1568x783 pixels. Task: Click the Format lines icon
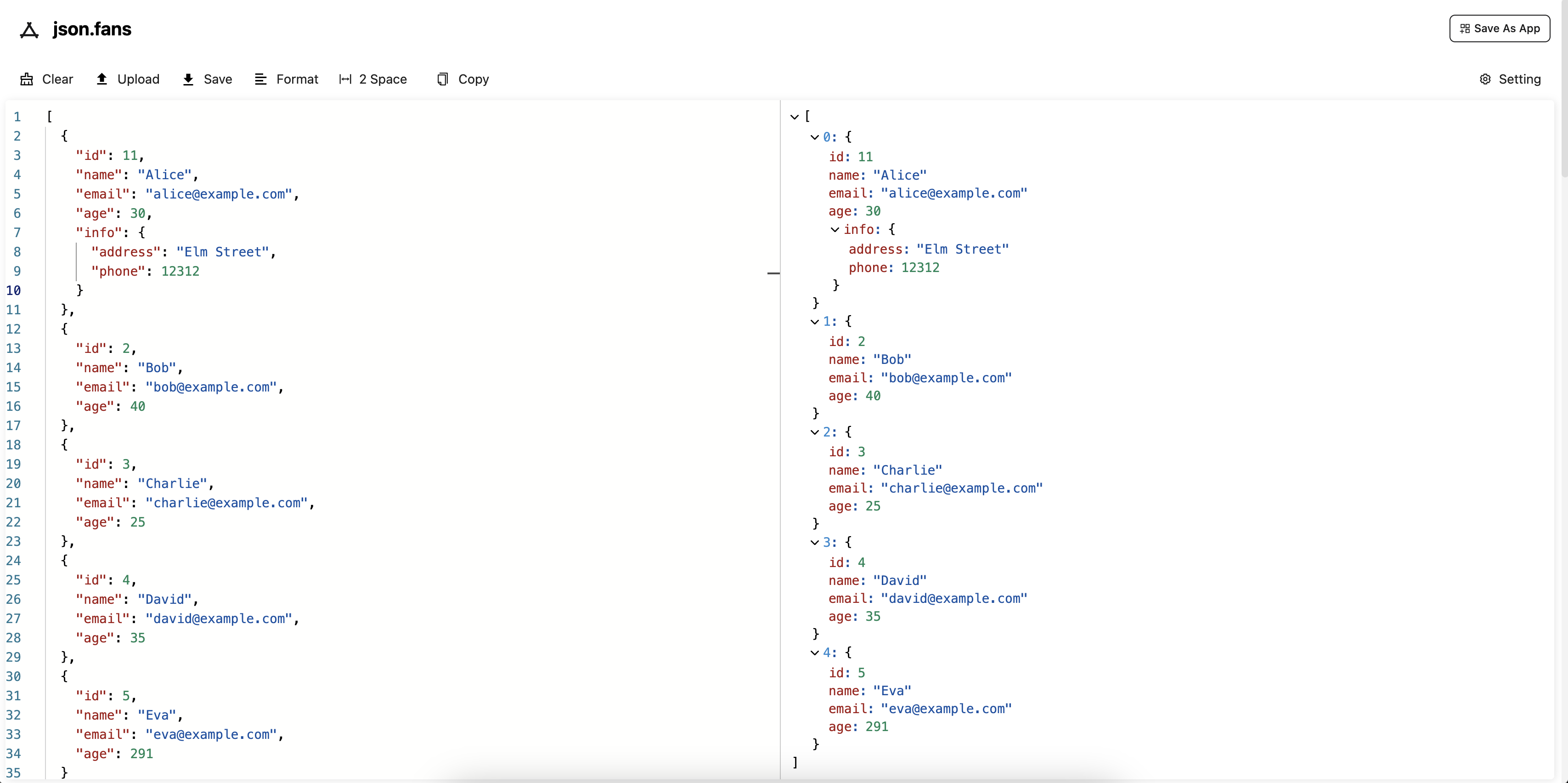point(260,79)
